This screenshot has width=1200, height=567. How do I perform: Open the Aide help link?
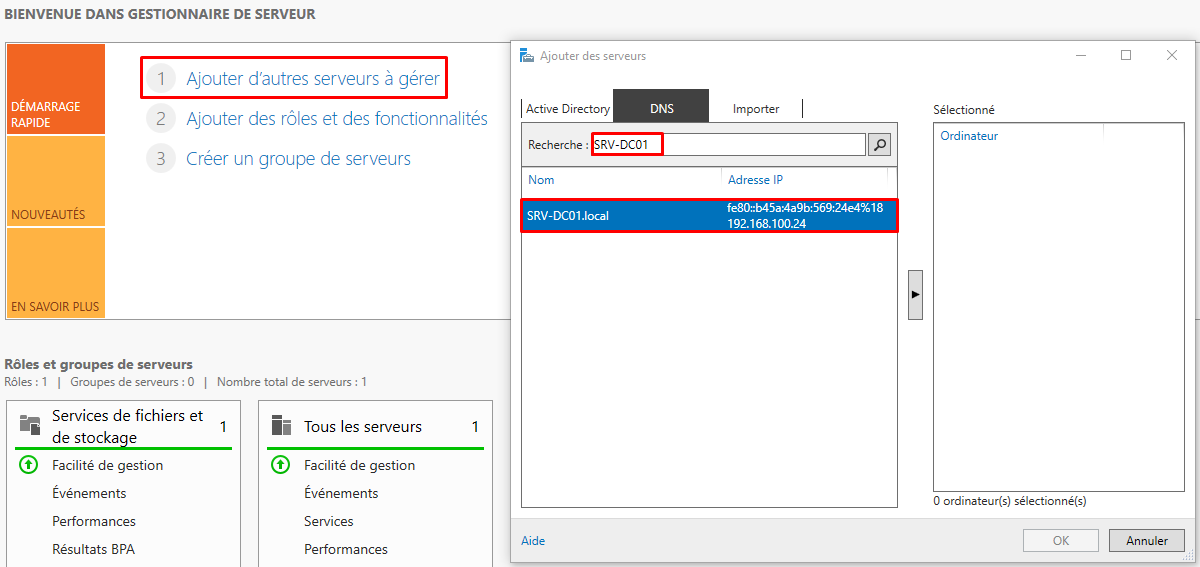tap(533, 541)
